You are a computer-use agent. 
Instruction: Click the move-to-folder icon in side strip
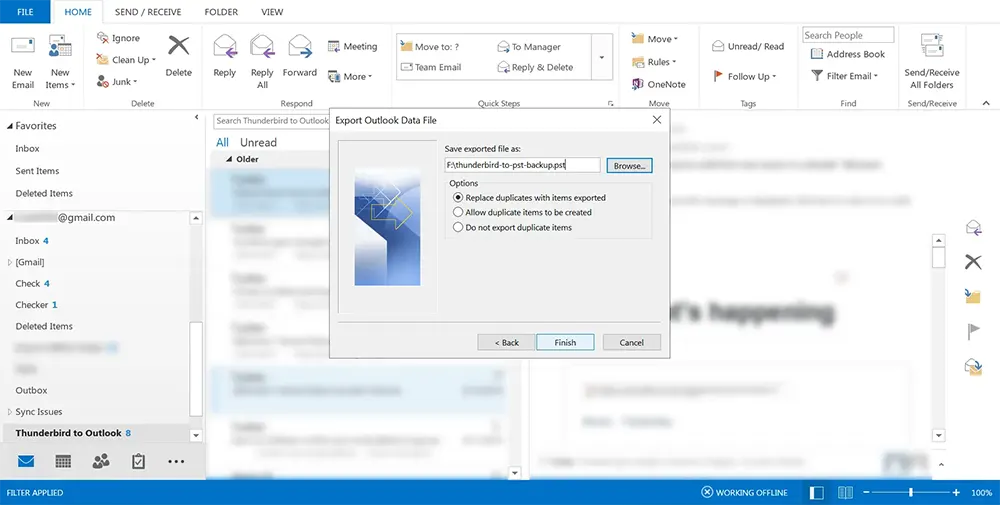coord(973,296)
